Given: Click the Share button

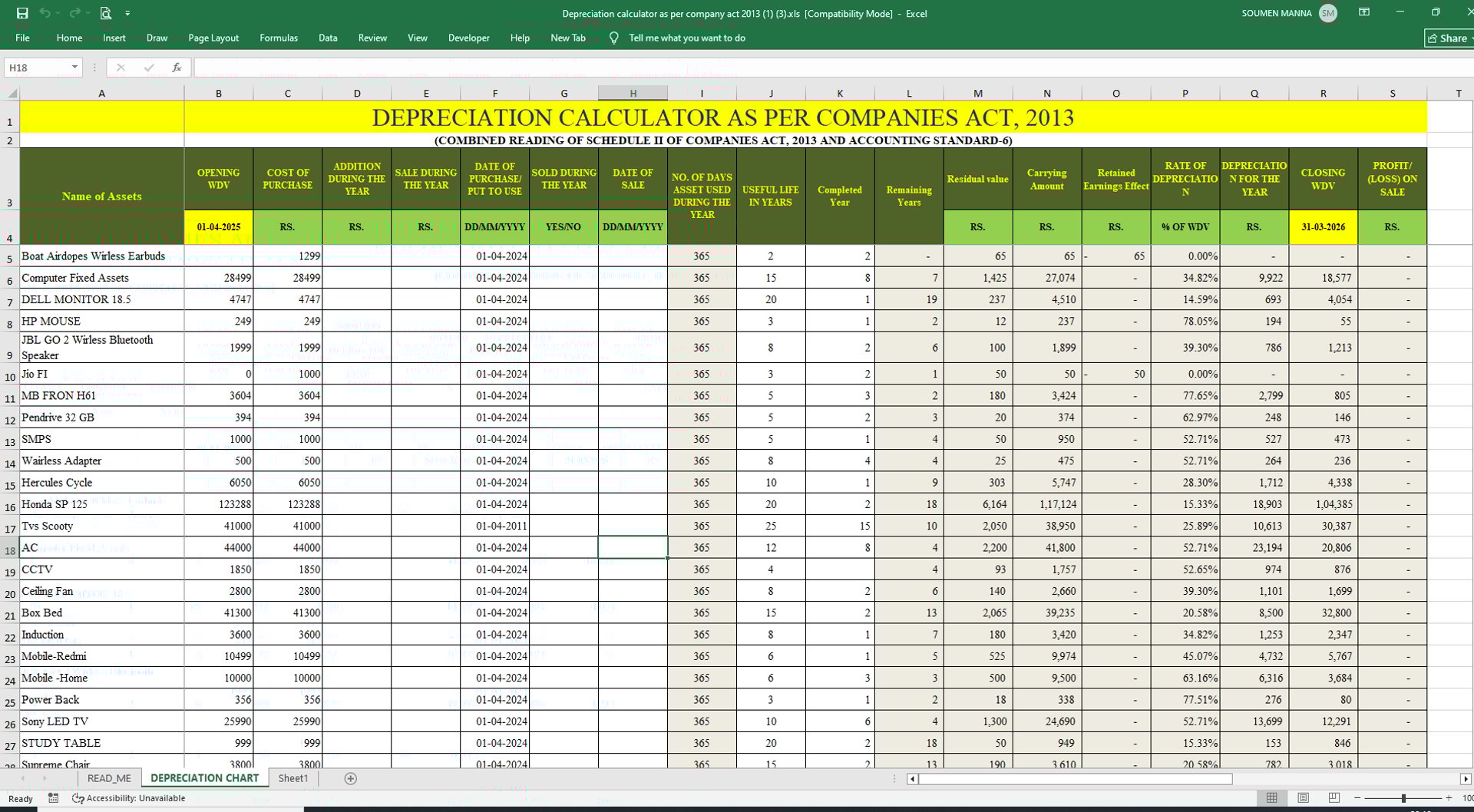Looking at the screenshot, I should [1448, 38].
